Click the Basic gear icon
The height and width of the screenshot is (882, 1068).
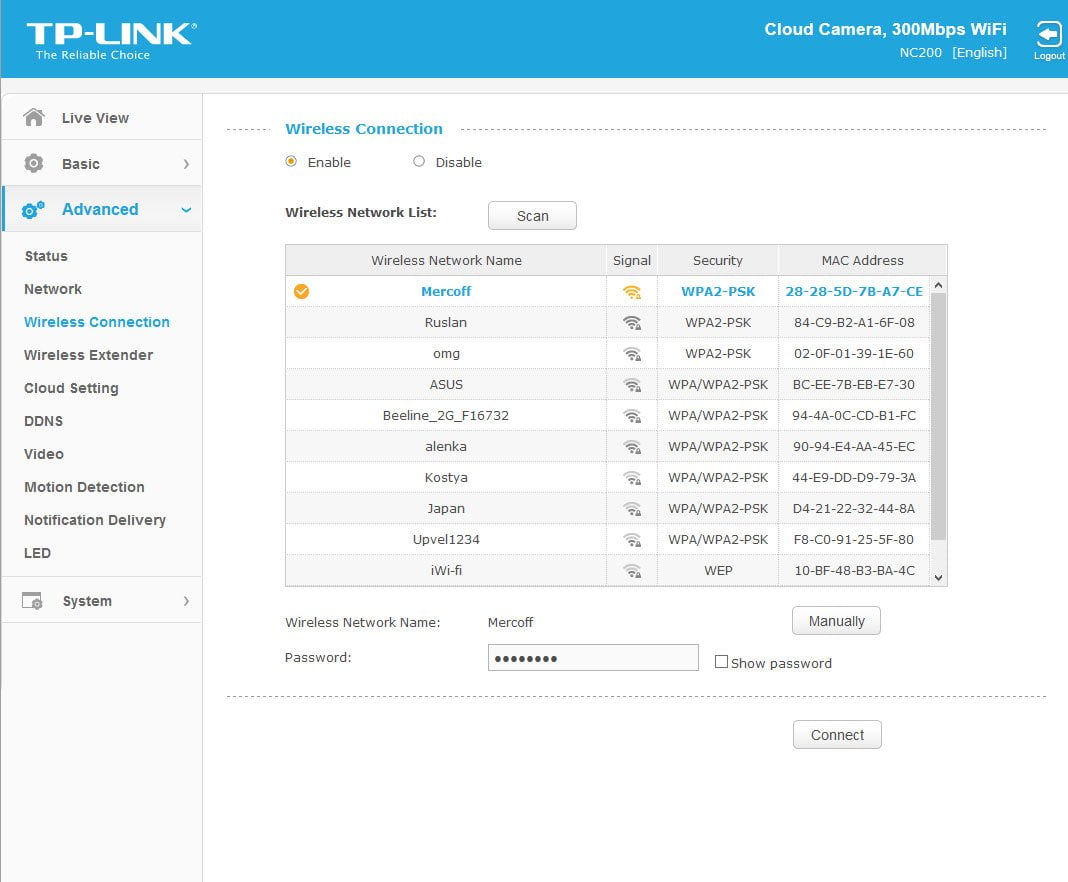click(x=33, y=163)
